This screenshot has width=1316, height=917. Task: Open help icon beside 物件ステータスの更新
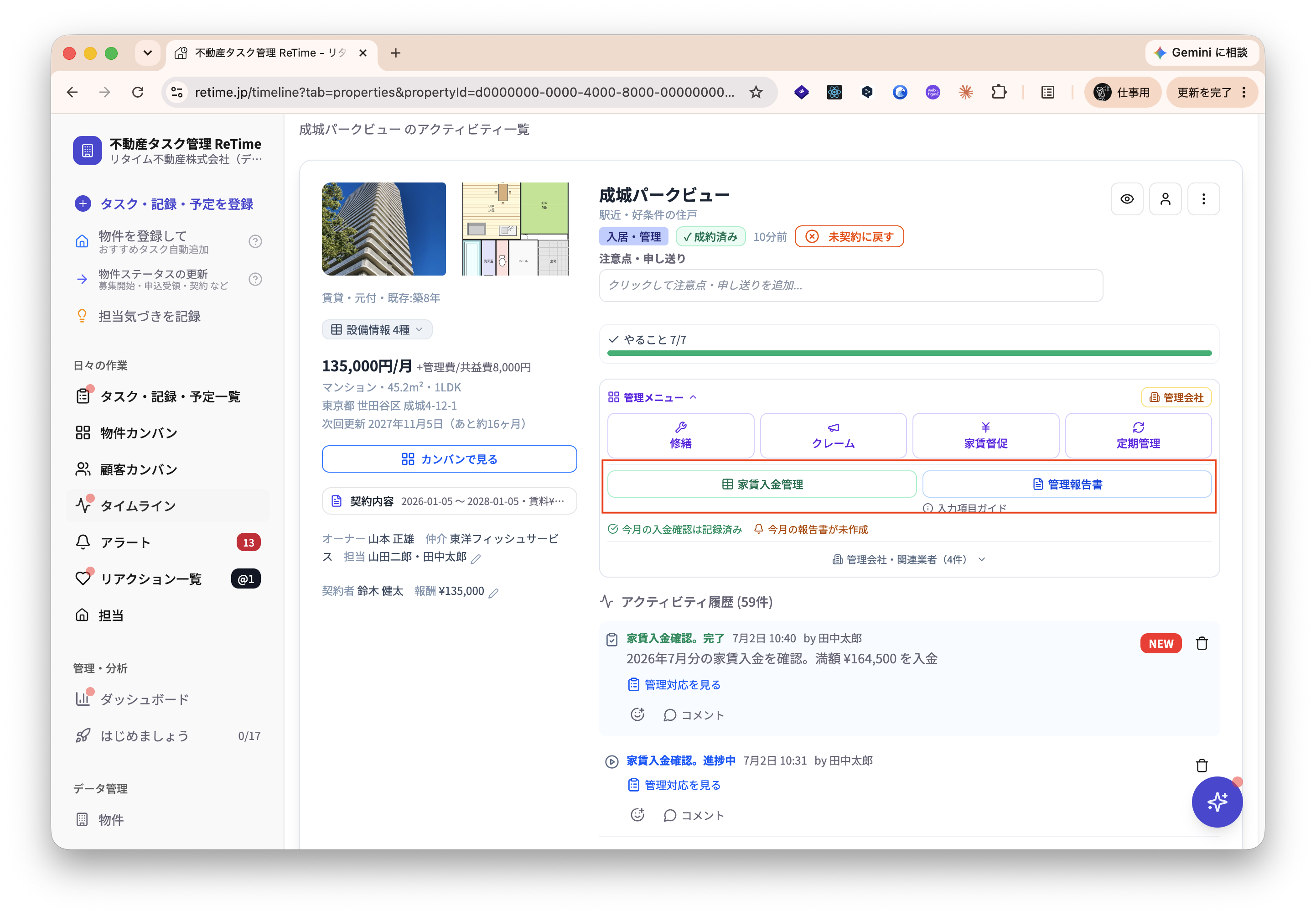(255, 279)
